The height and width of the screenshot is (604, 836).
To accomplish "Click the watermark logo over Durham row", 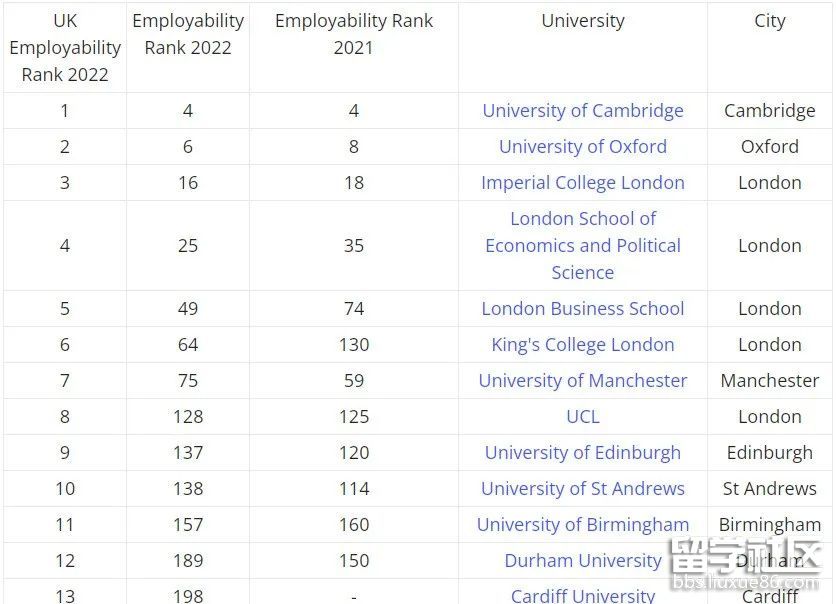I will click(746, 563).
